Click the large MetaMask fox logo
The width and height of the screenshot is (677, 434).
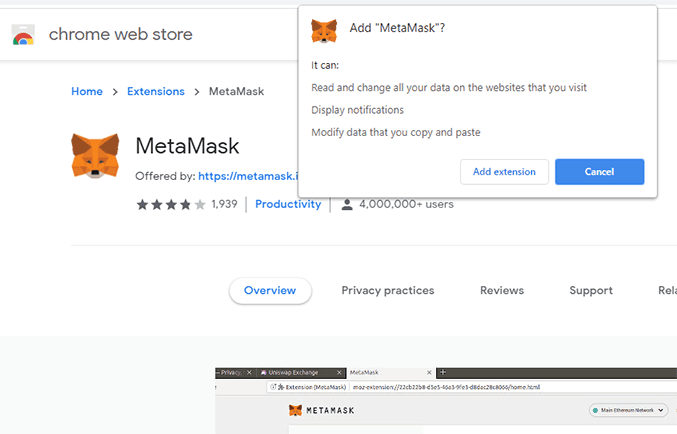[96, 156]
